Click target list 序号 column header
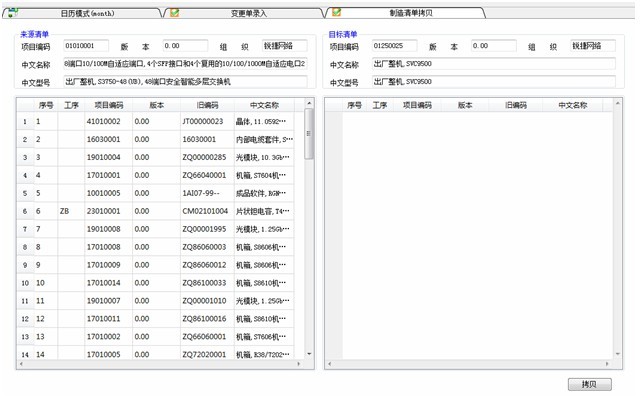 (x=354, y=105)
